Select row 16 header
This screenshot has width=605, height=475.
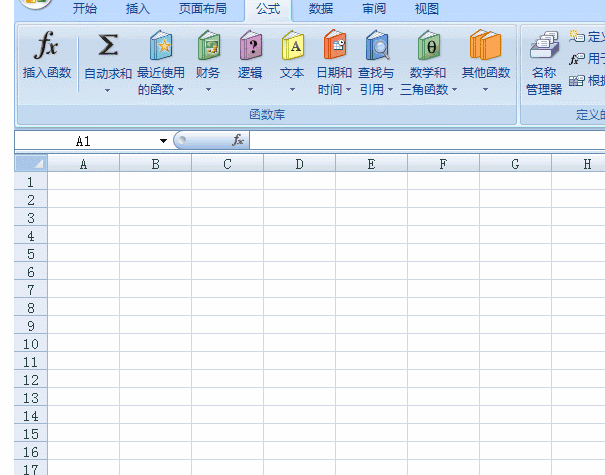pos(31,451)
